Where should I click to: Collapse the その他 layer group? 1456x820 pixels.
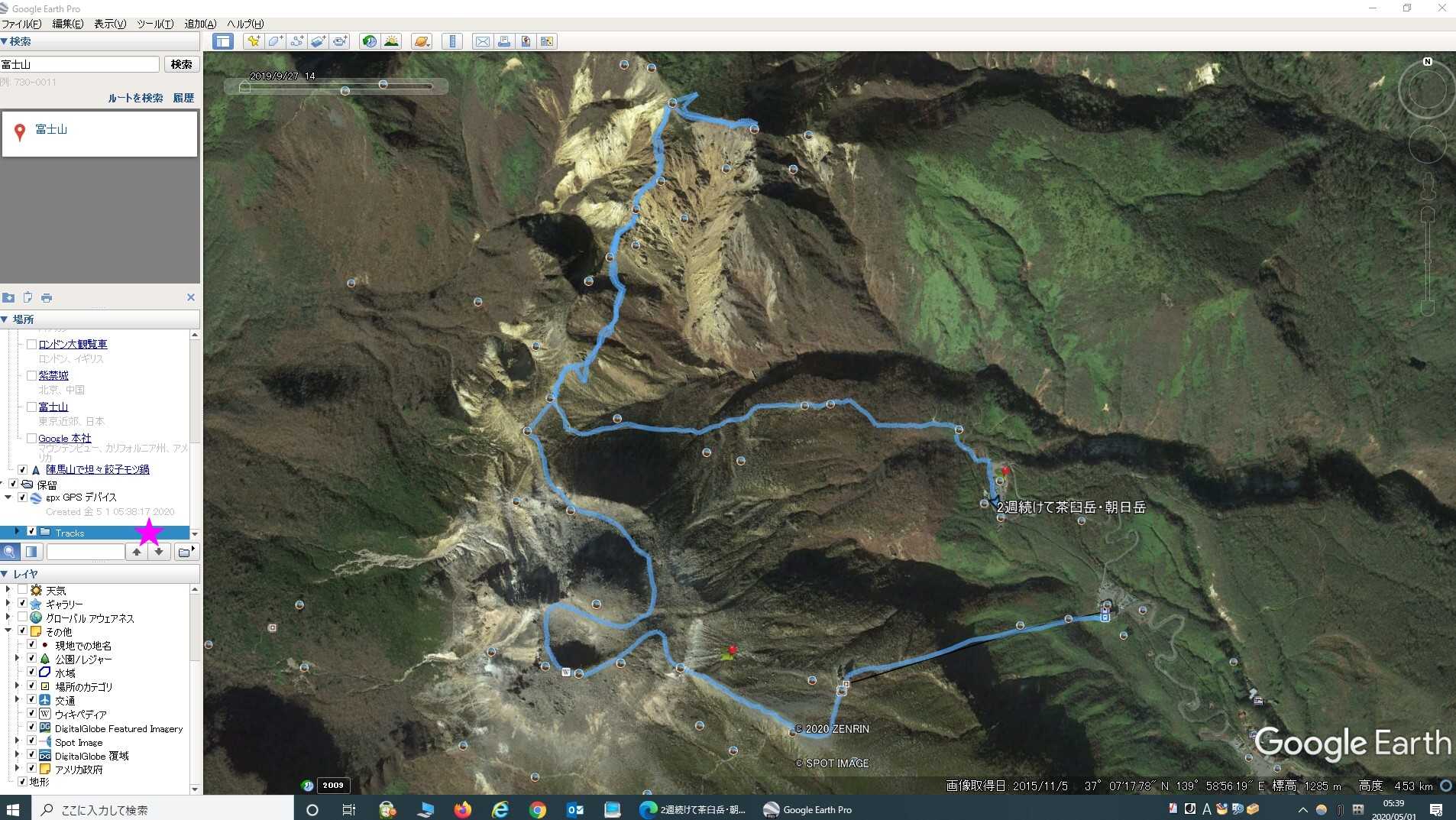pos(8,631)
